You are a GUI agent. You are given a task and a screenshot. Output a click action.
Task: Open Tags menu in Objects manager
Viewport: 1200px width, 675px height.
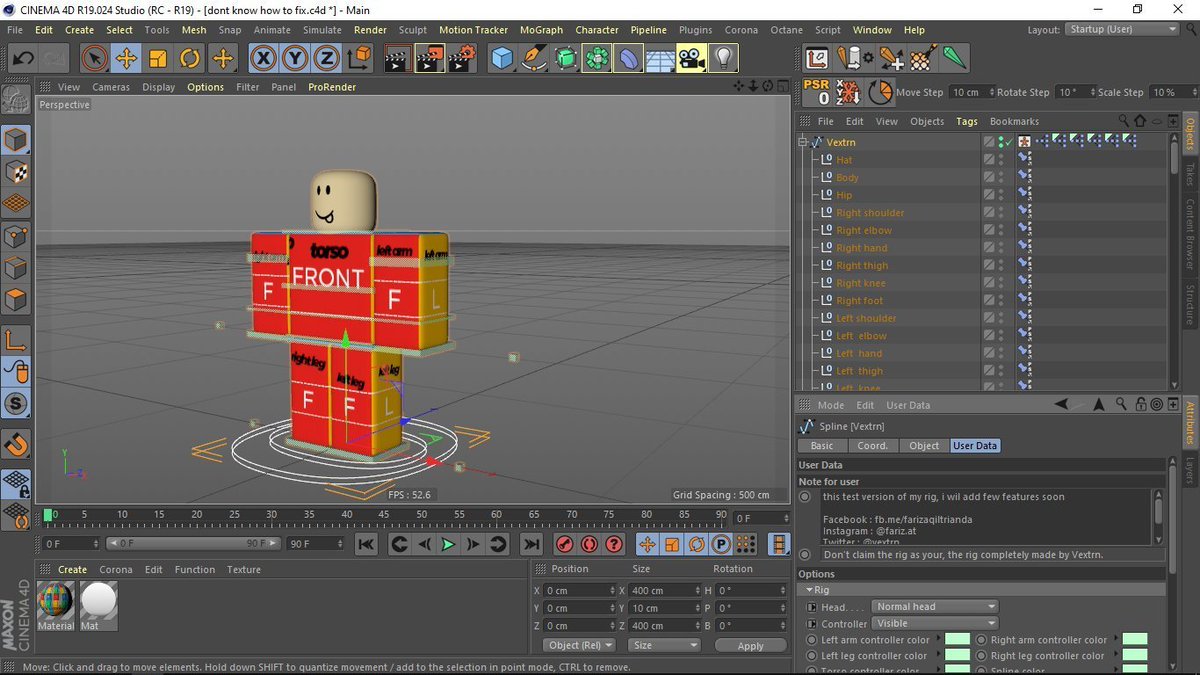[x=967, y=121]
